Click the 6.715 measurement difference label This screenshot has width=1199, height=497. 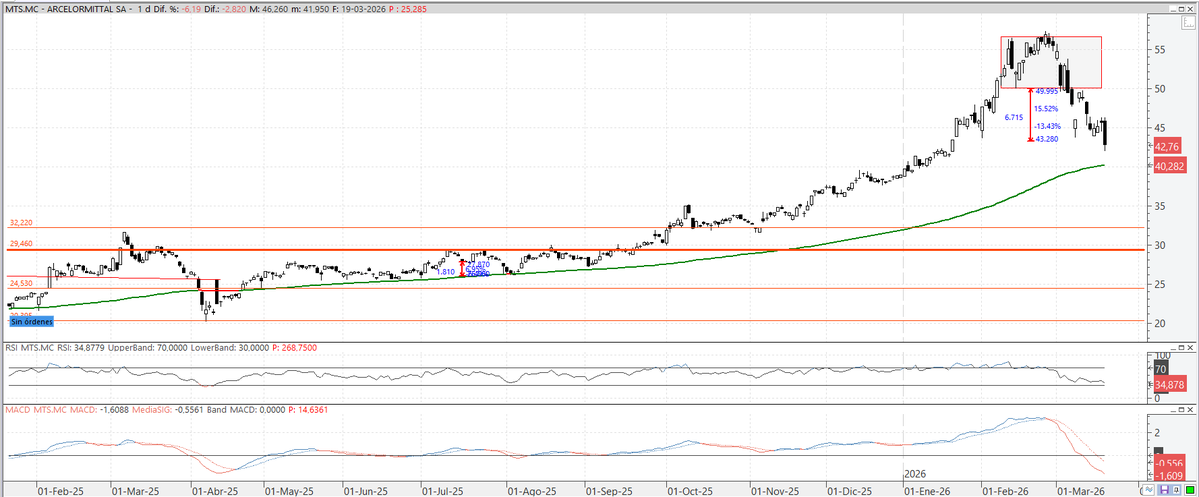[x=1014, y=117]
